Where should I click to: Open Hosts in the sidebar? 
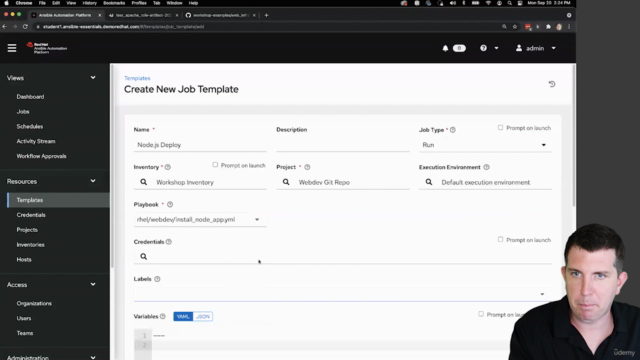pos(24,260)
